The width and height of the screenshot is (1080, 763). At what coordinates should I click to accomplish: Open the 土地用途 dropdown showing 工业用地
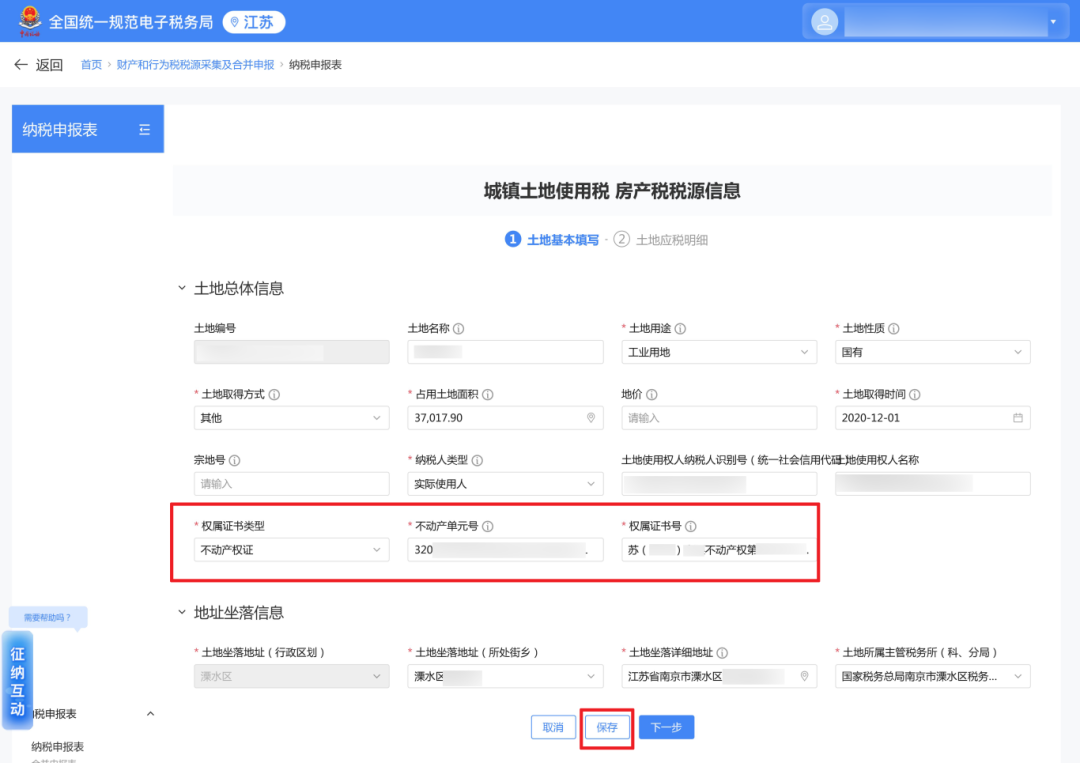click(x=719, y=352)
